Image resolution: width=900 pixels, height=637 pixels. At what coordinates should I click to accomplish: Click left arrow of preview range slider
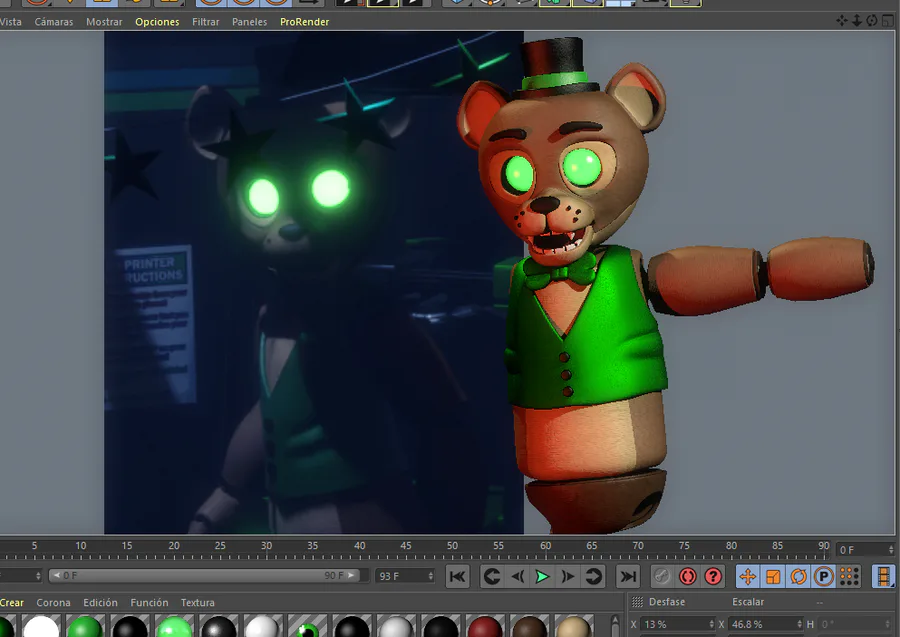click(x=56, y=575)
